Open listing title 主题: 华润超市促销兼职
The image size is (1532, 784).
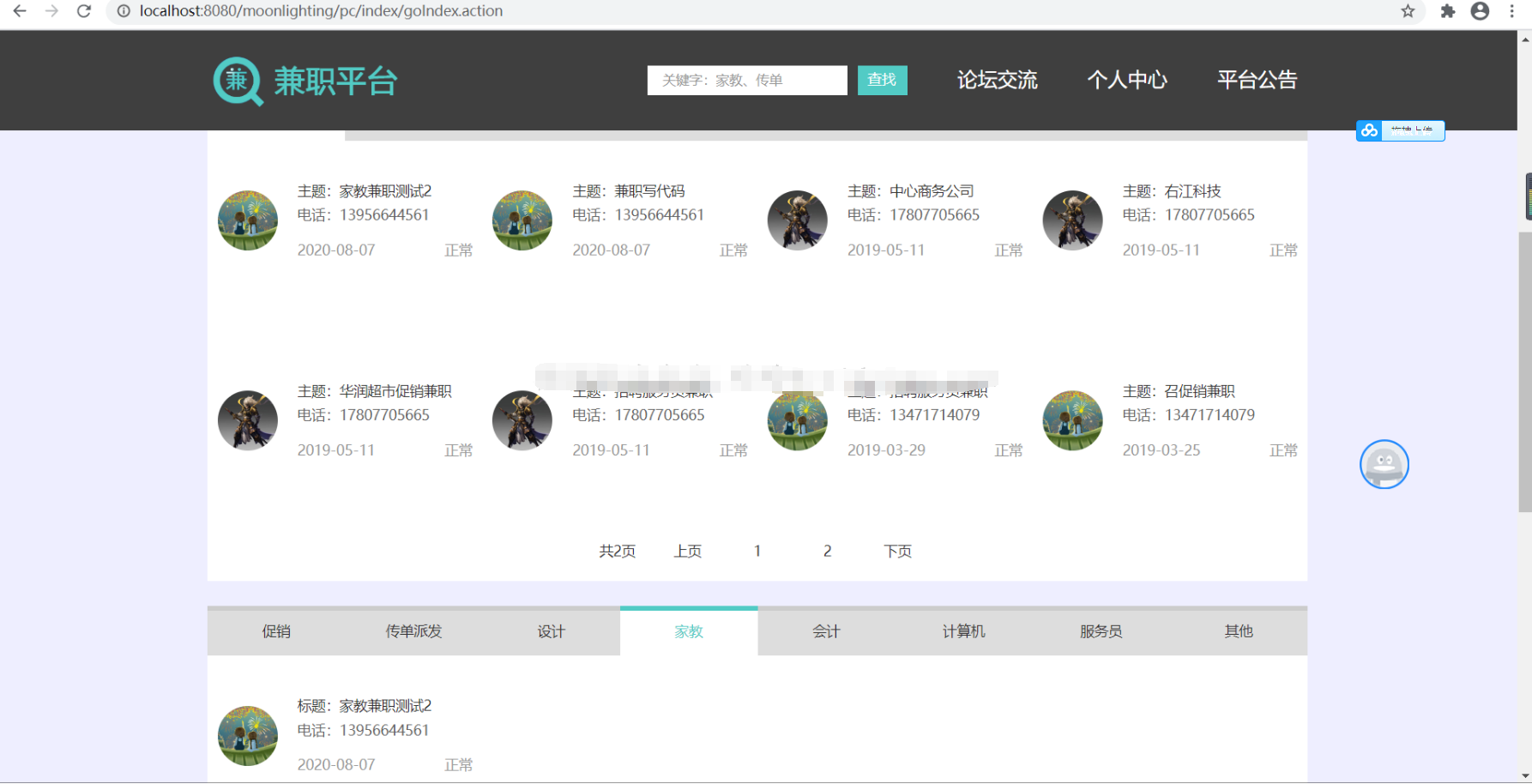pos(375,391)
